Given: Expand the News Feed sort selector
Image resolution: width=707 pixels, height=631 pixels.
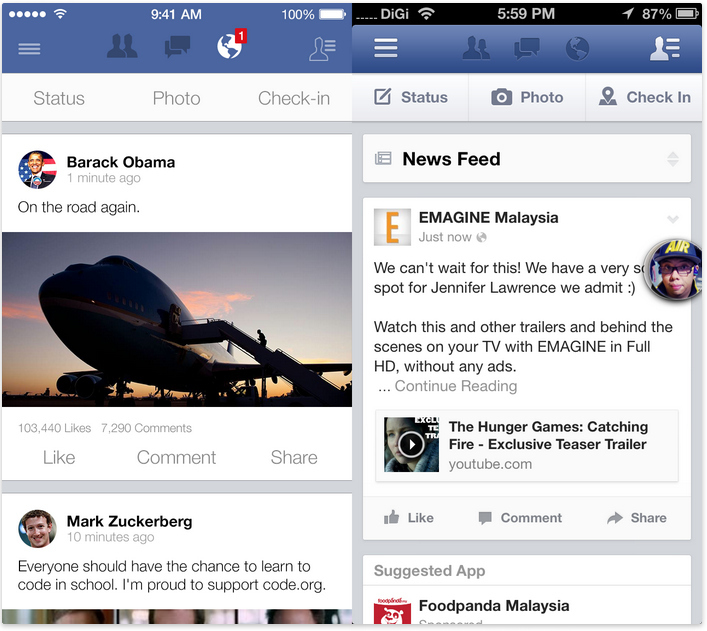Looking at the screenshot, I should click(673, 159).
